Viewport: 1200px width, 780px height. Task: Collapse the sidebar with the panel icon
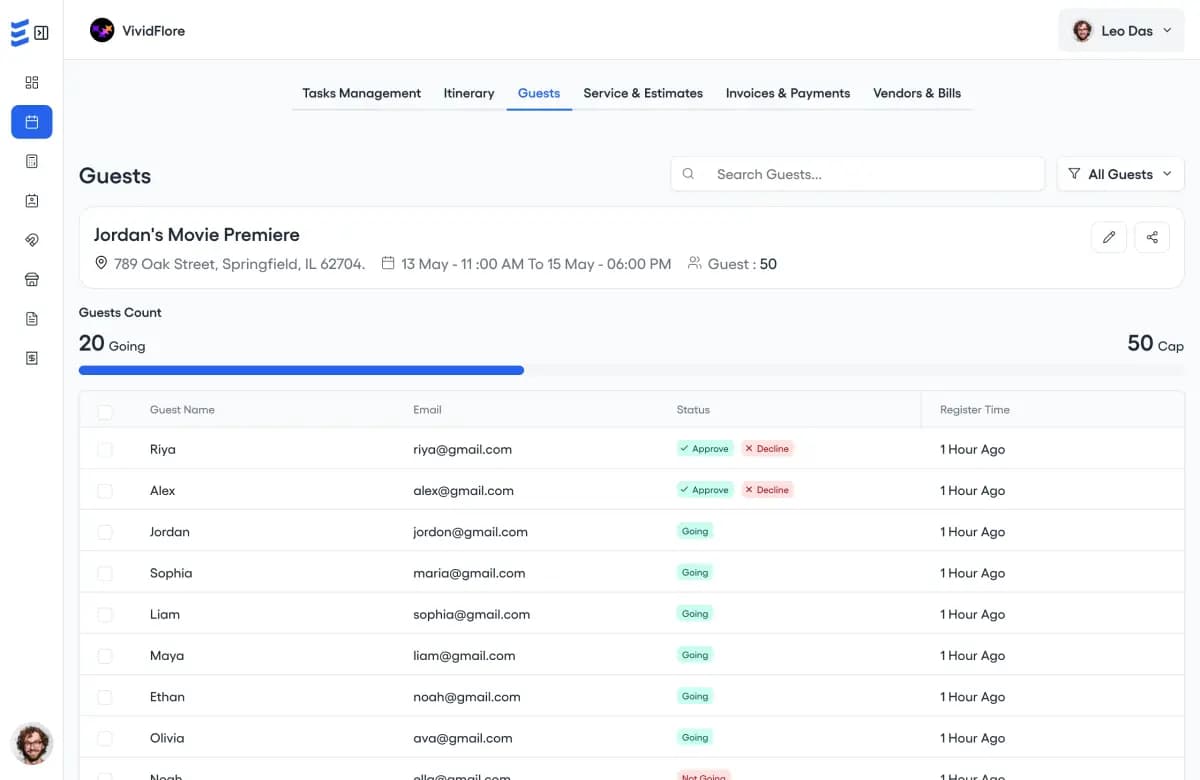click(40, 30)
